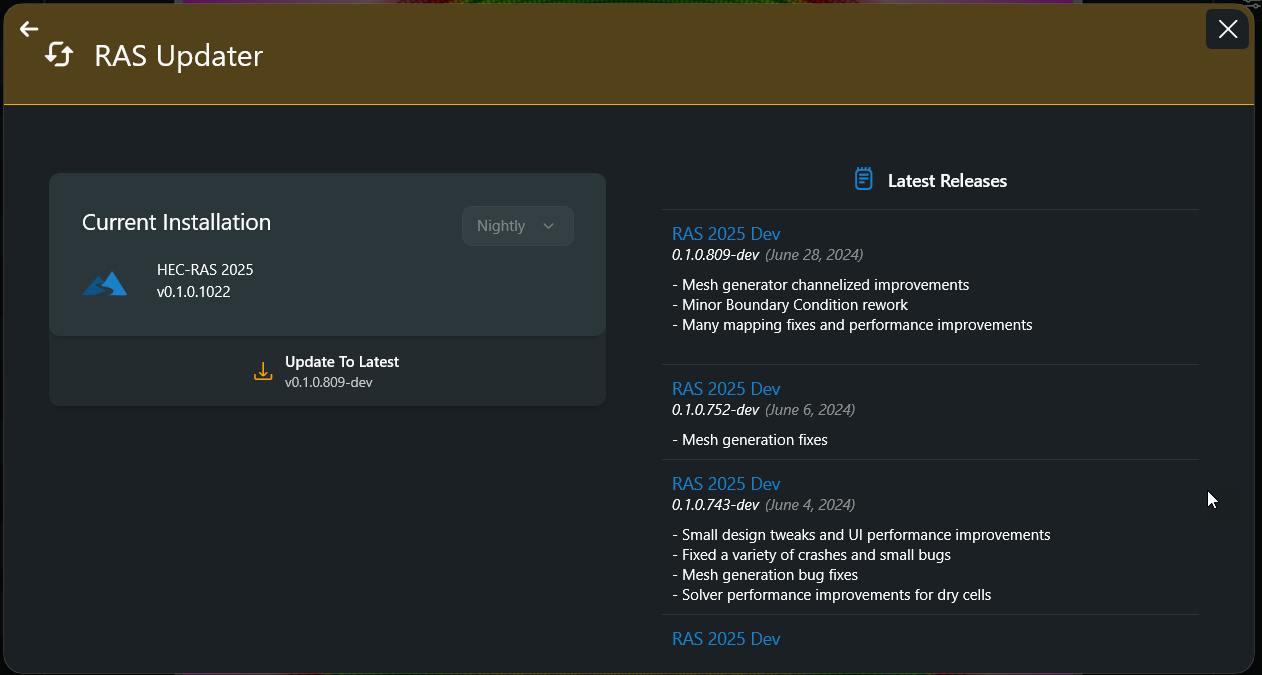Click the HEC-RAS blue mountain logo
This screenshot has width=1262, height=675.
[105, 283]
